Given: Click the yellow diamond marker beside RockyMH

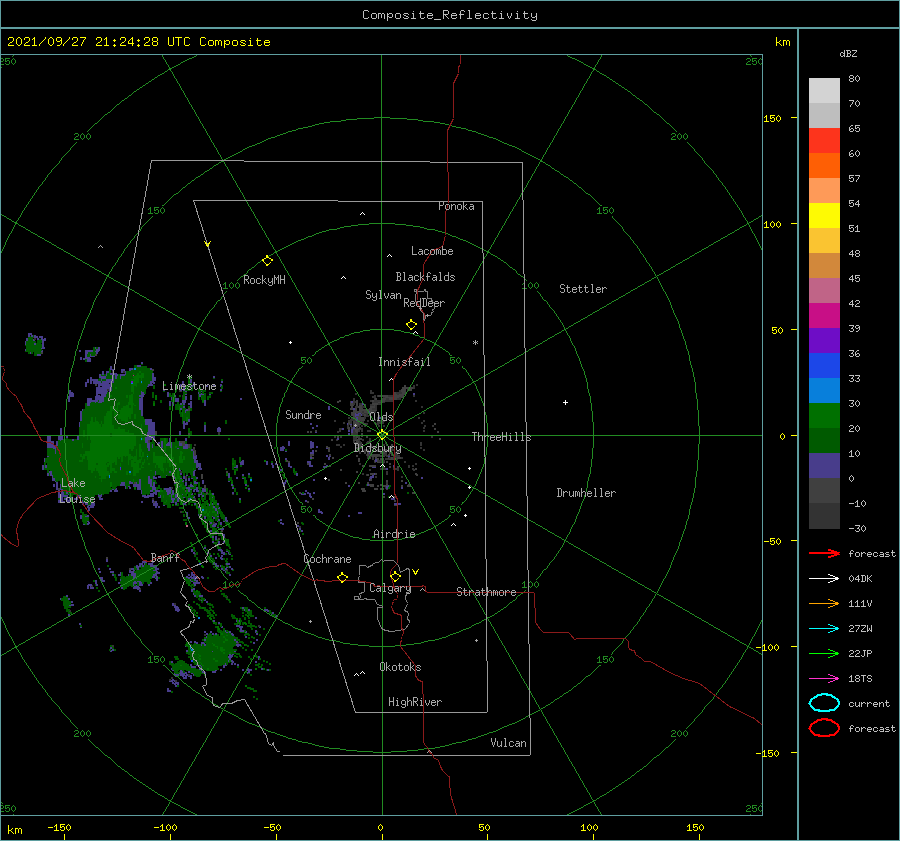Looking at the screenshot, I should [x=267, y=261].
